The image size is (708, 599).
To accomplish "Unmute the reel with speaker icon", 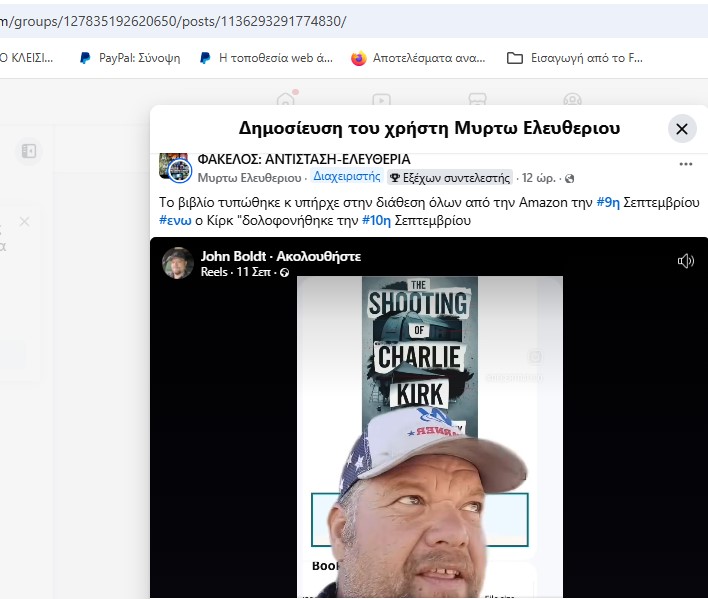I will tap(685, 261).
